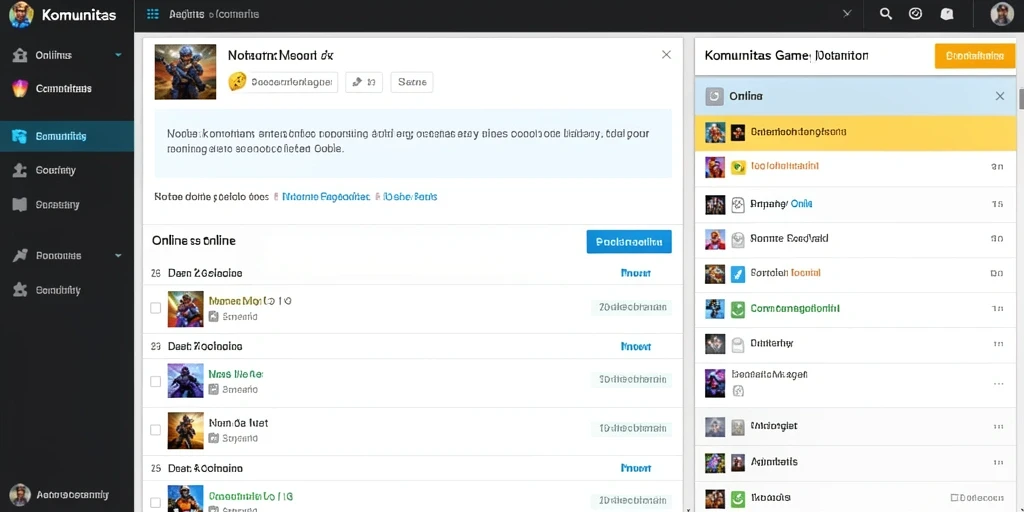Click the user avatar in the top-right corner
1024x512 pixels.
(x=1002, y=14)
